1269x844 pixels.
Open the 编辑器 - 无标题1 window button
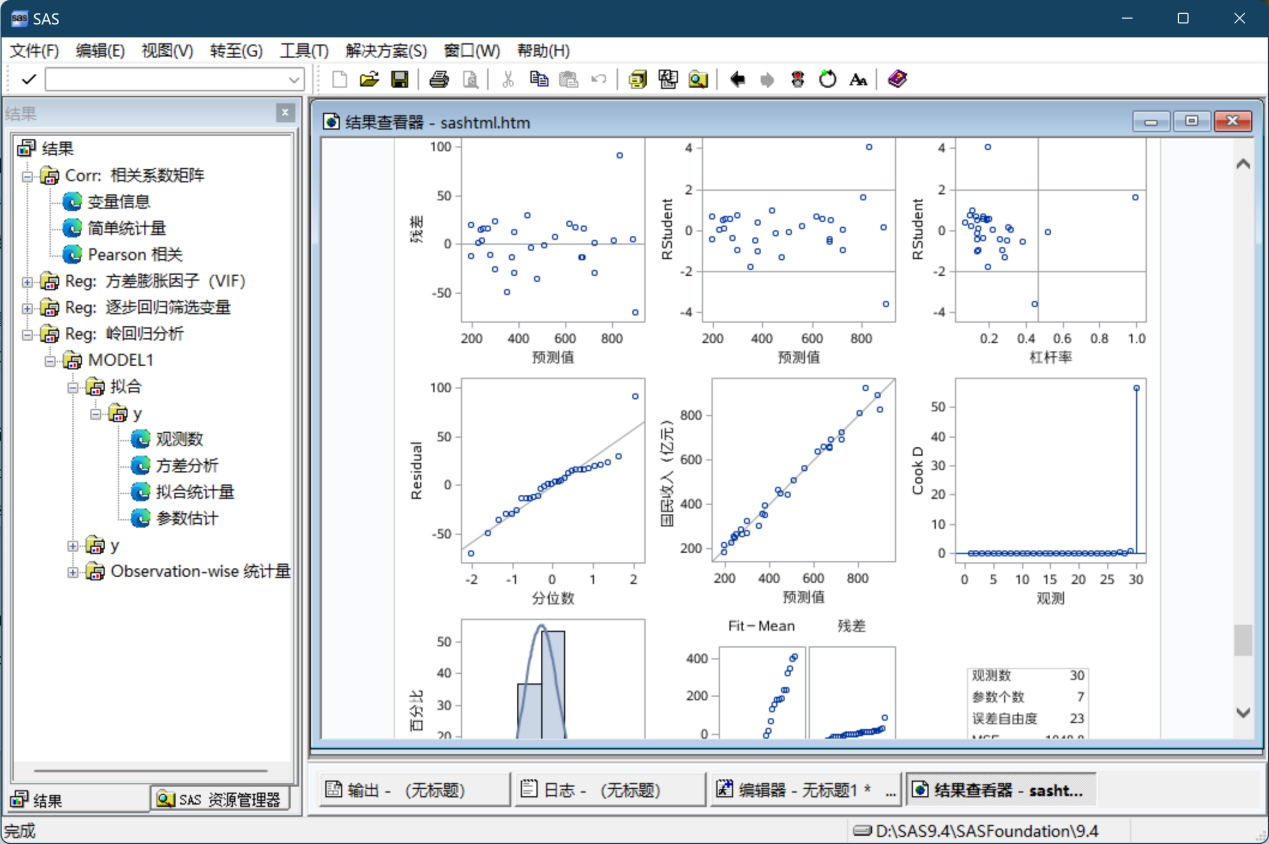(x=805, y=790)
